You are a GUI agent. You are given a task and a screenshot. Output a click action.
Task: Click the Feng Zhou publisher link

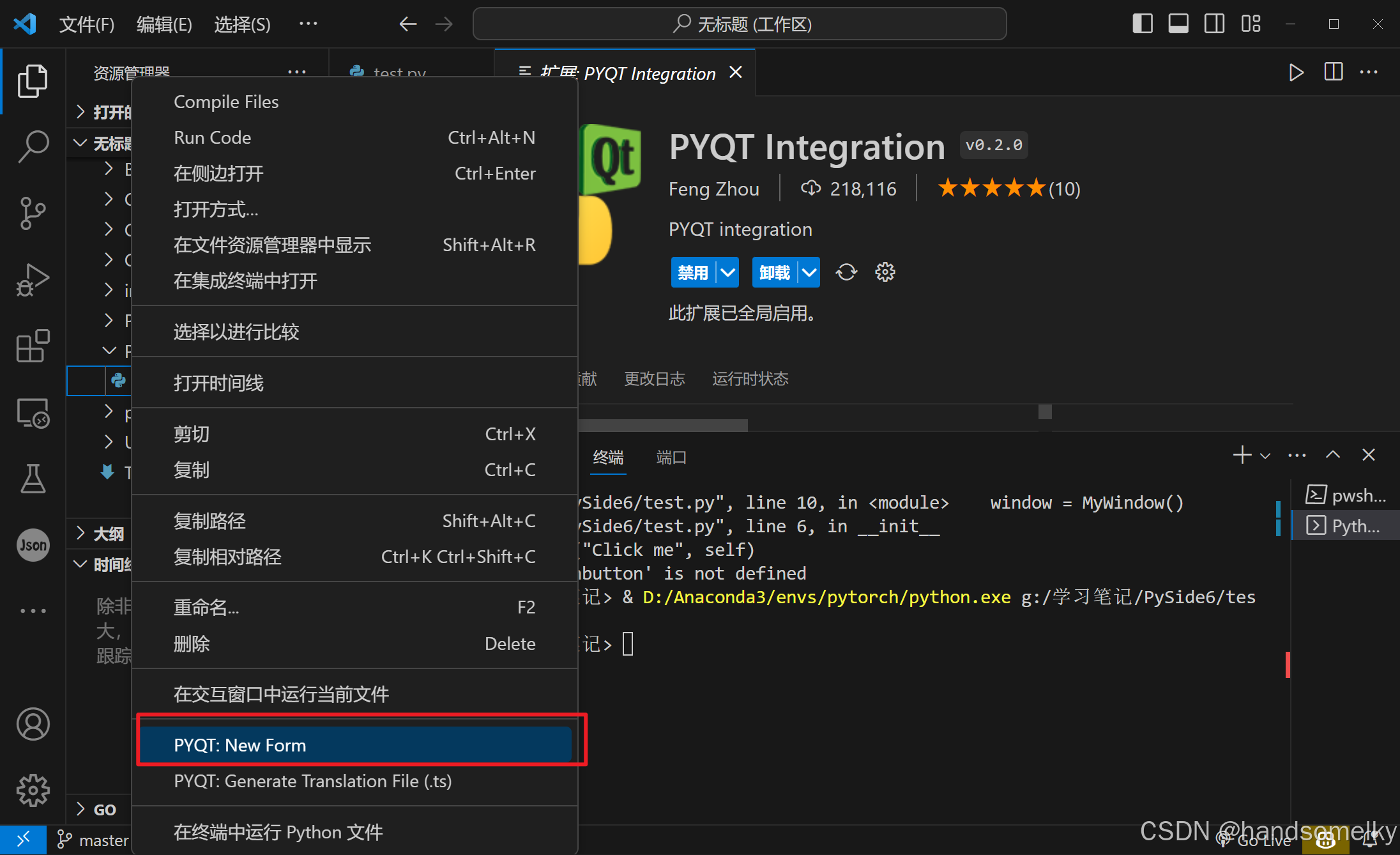point(713,189)
